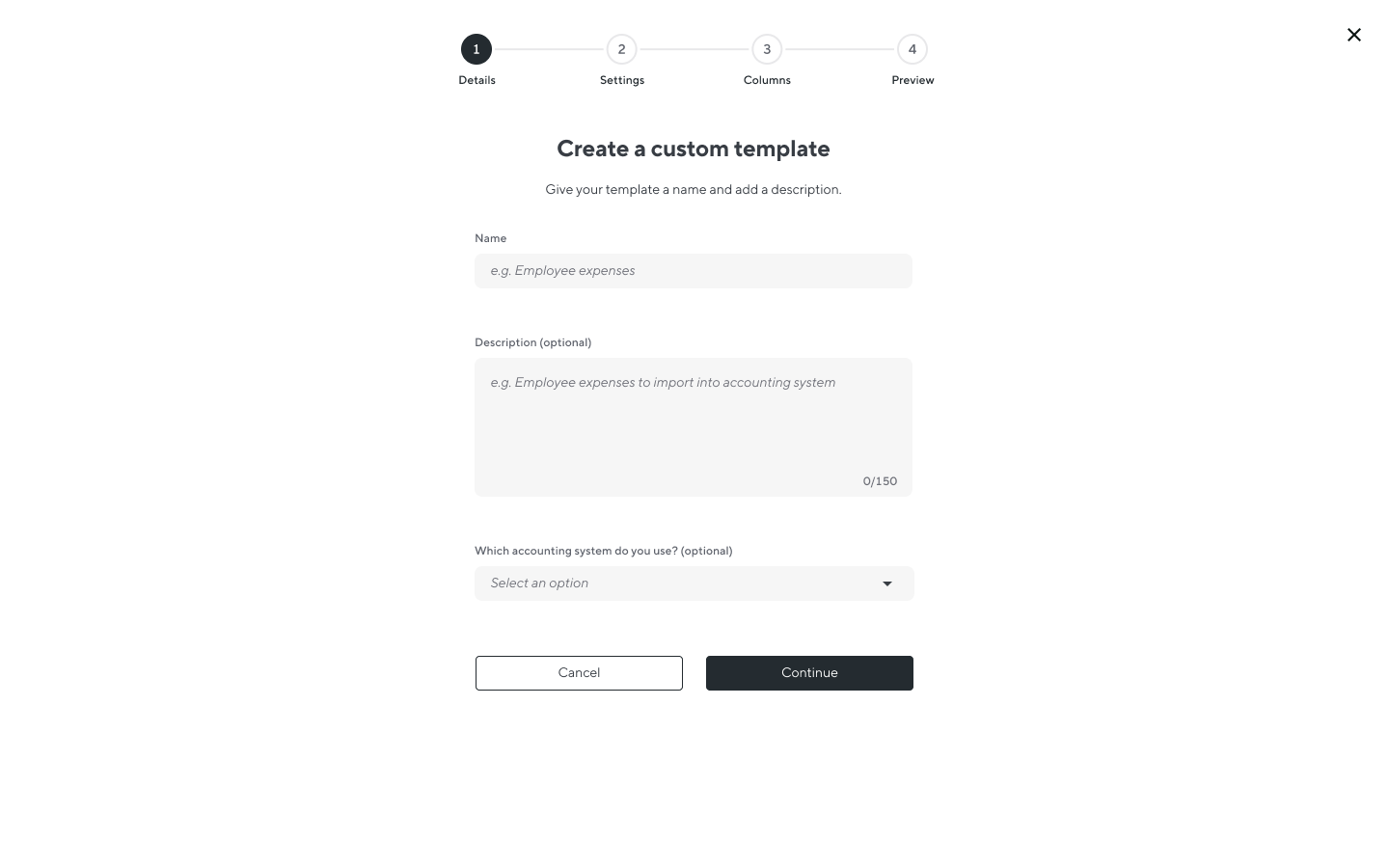This screenshot has height=868, width=1389.
Task: Click the step 3 Columns circle
Action: [767, 49]
